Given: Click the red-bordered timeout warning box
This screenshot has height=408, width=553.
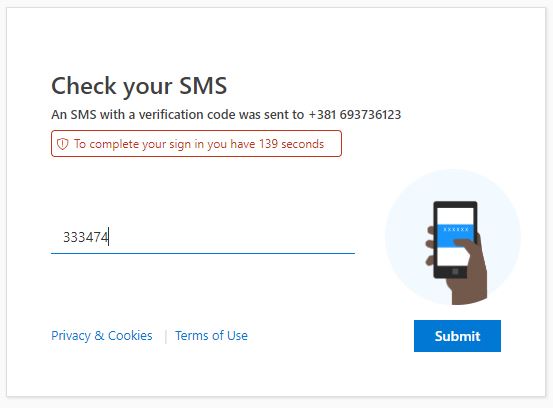Looking at the screenshot, I should tap(196, 144).
